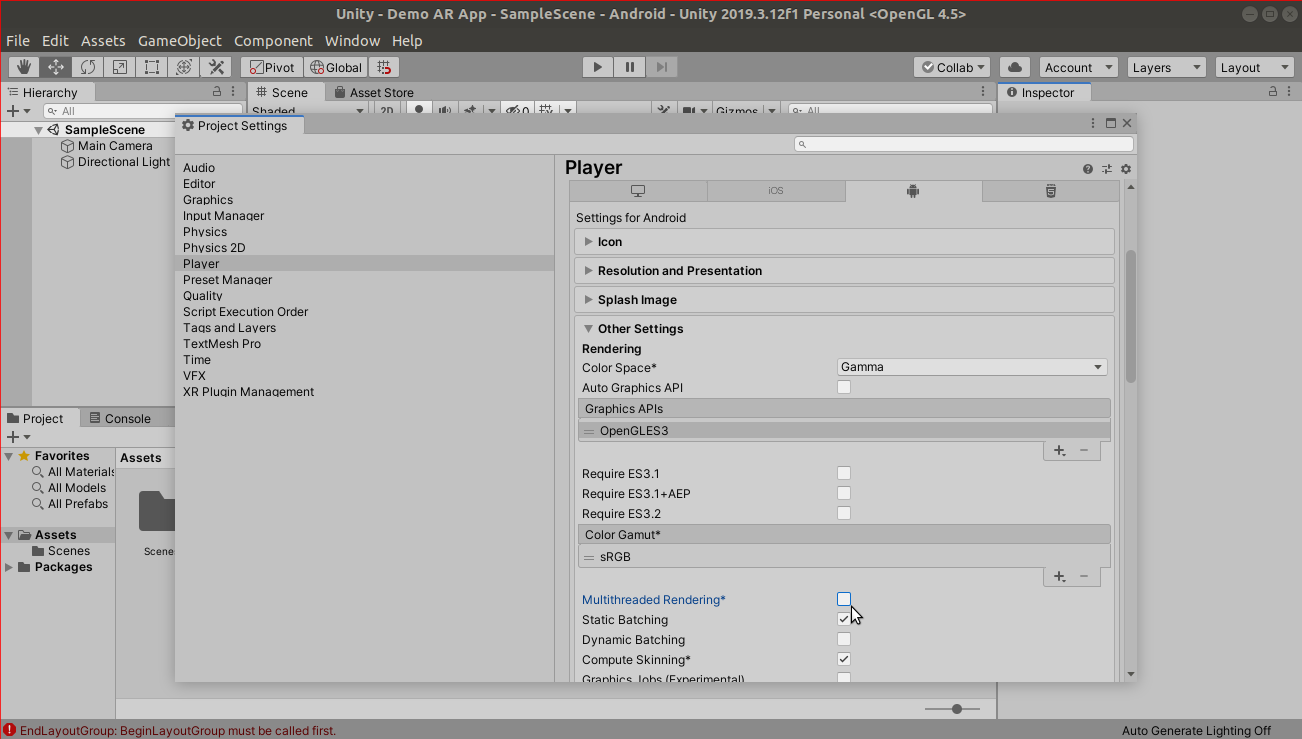Open custom editor tools button
The width and height of the screenshot is (1302, 739).
[x=216, y=67]
